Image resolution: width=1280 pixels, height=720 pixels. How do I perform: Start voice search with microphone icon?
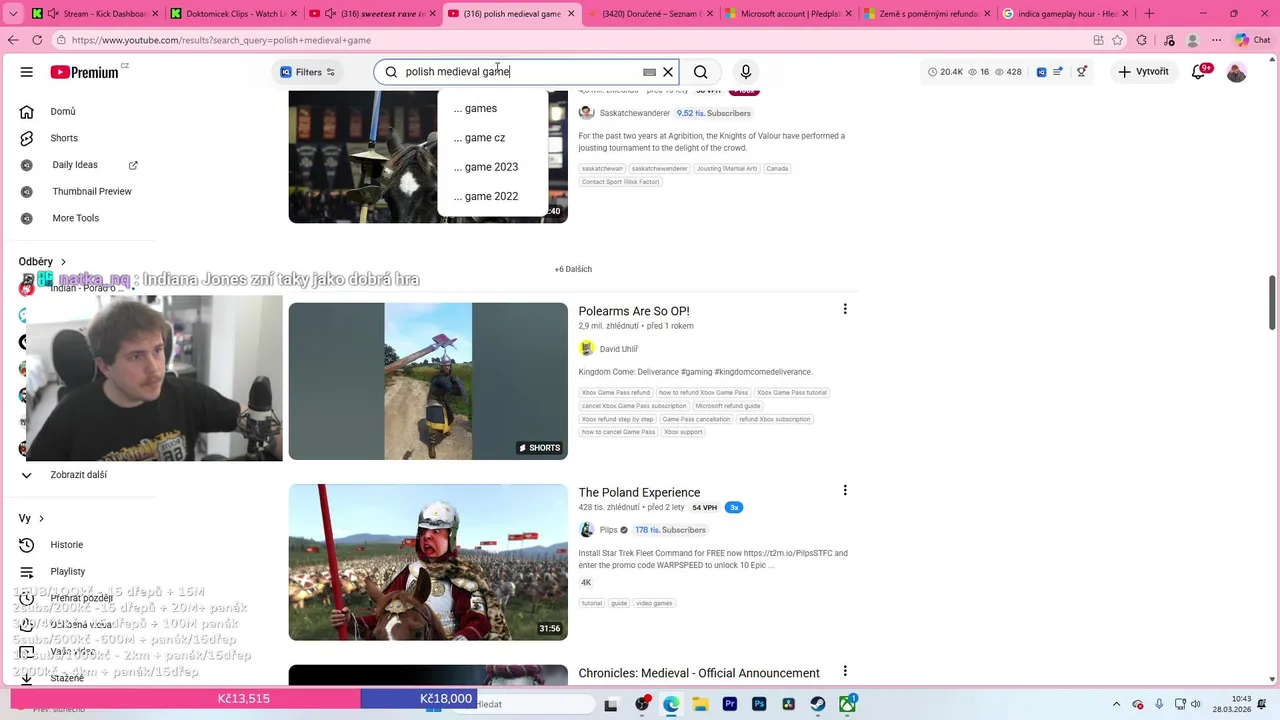[745, 72]
